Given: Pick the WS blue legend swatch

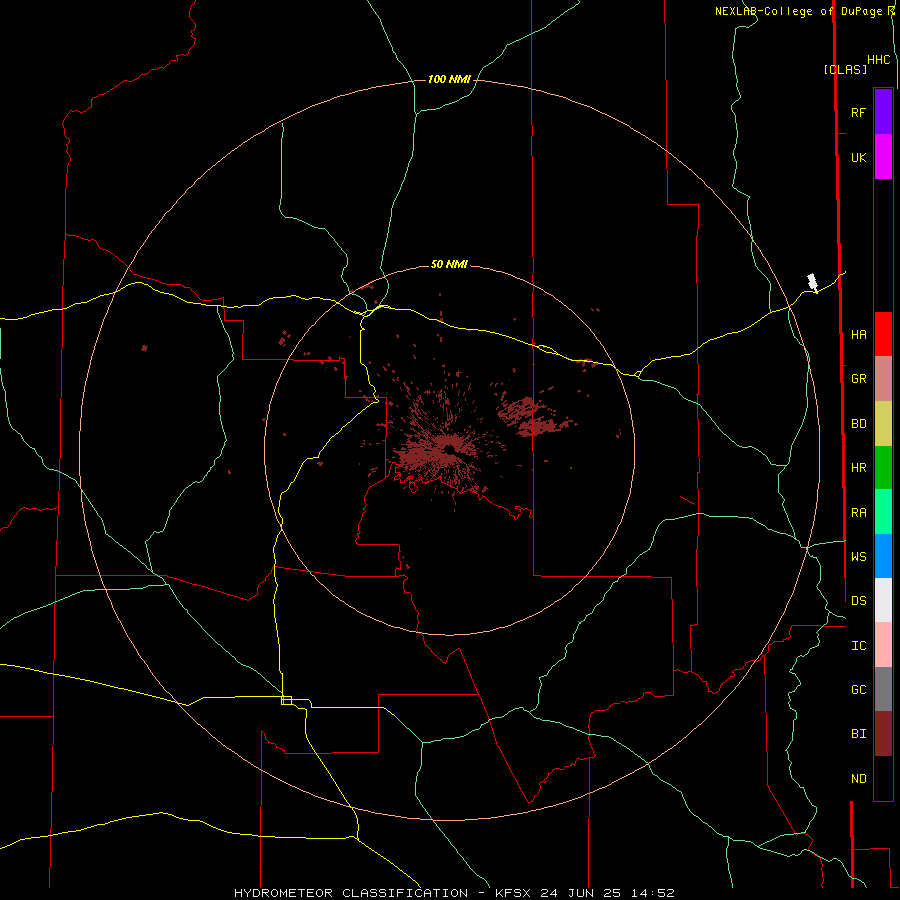Looking at the screenshot, I should (883, 556).
